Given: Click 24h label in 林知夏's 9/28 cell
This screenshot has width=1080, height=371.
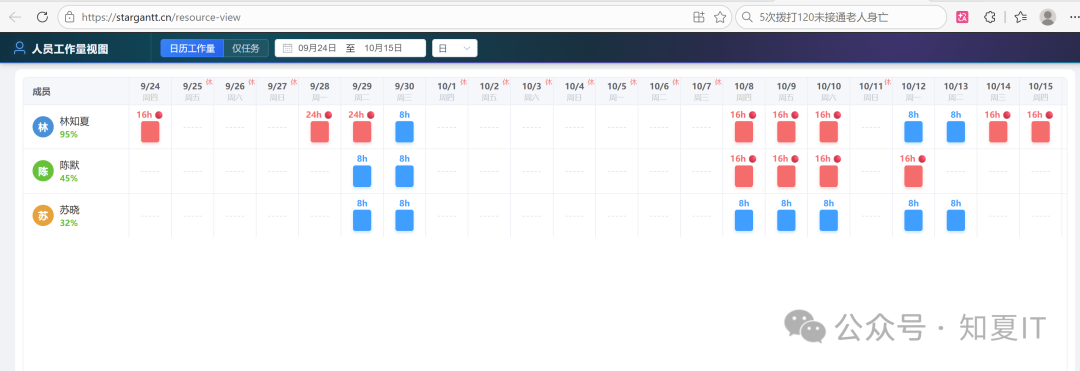Looking at the screenshot, I should [x=314, y=115].
